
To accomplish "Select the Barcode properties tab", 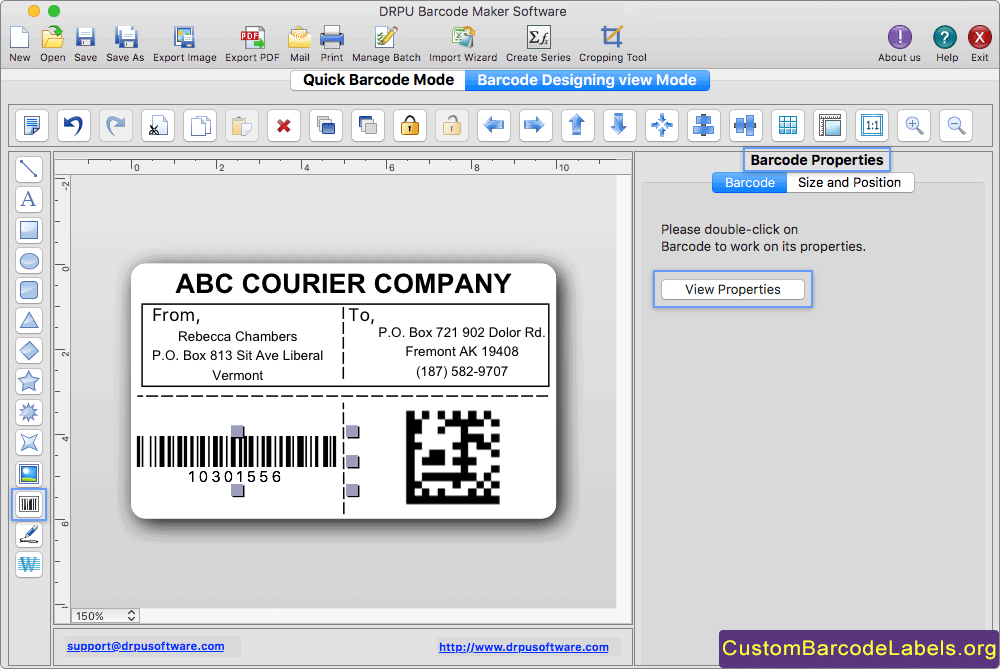I will pyautogui.click(x=749, y=182).
